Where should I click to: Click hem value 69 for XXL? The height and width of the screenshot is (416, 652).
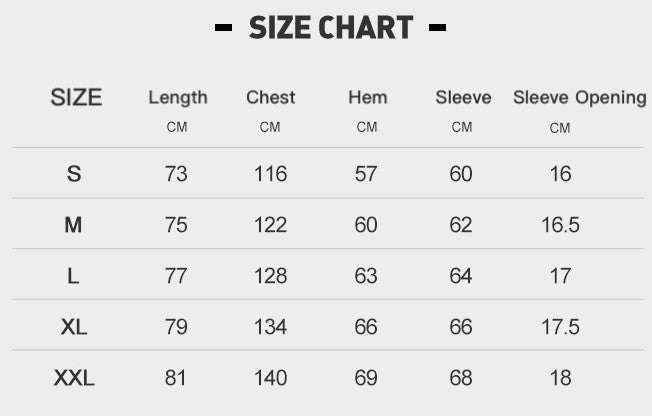coord(366,378)
